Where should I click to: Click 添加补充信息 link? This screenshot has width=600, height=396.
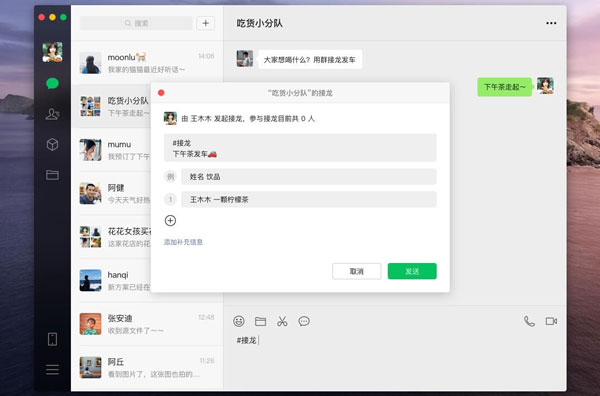(x=183, y=242)
